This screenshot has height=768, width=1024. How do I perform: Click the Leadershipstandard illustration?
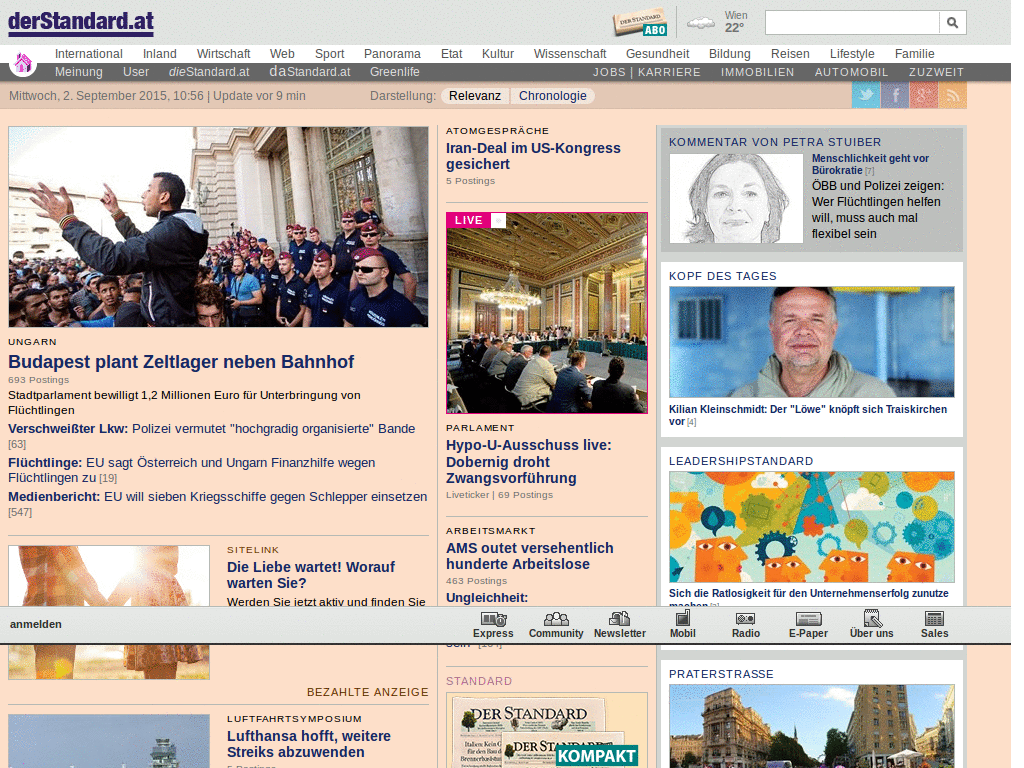(812, 527)
